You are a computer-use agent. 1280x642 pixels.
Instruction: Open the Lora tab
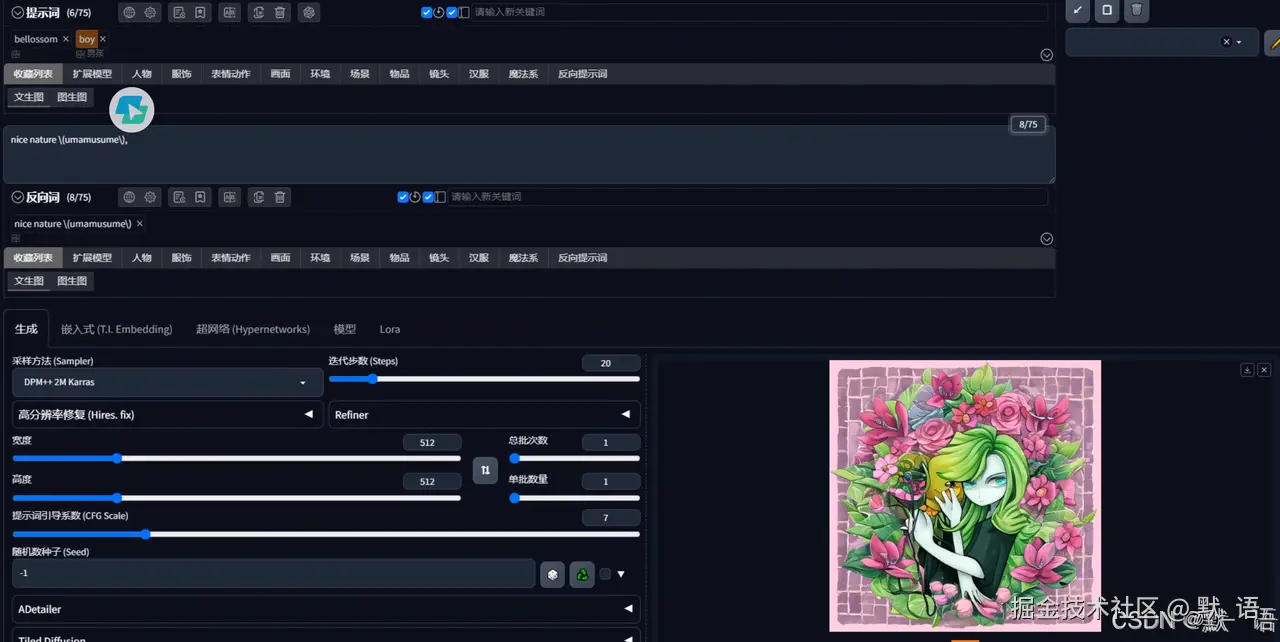click(390, 329)
